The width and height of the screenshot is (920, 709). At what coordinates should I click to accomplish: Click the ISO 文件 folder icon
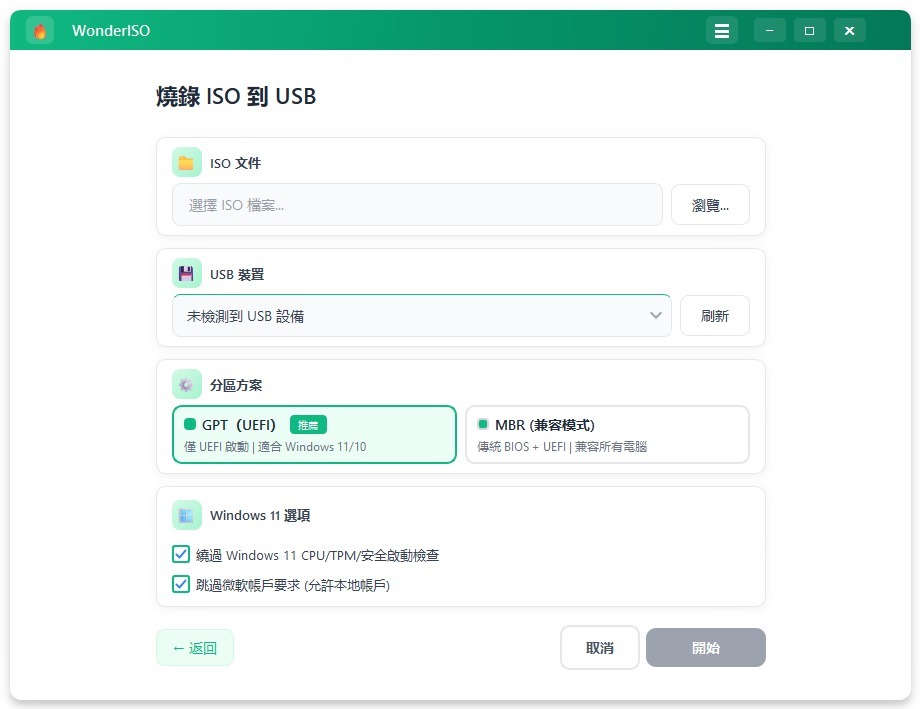coord(187,163)
